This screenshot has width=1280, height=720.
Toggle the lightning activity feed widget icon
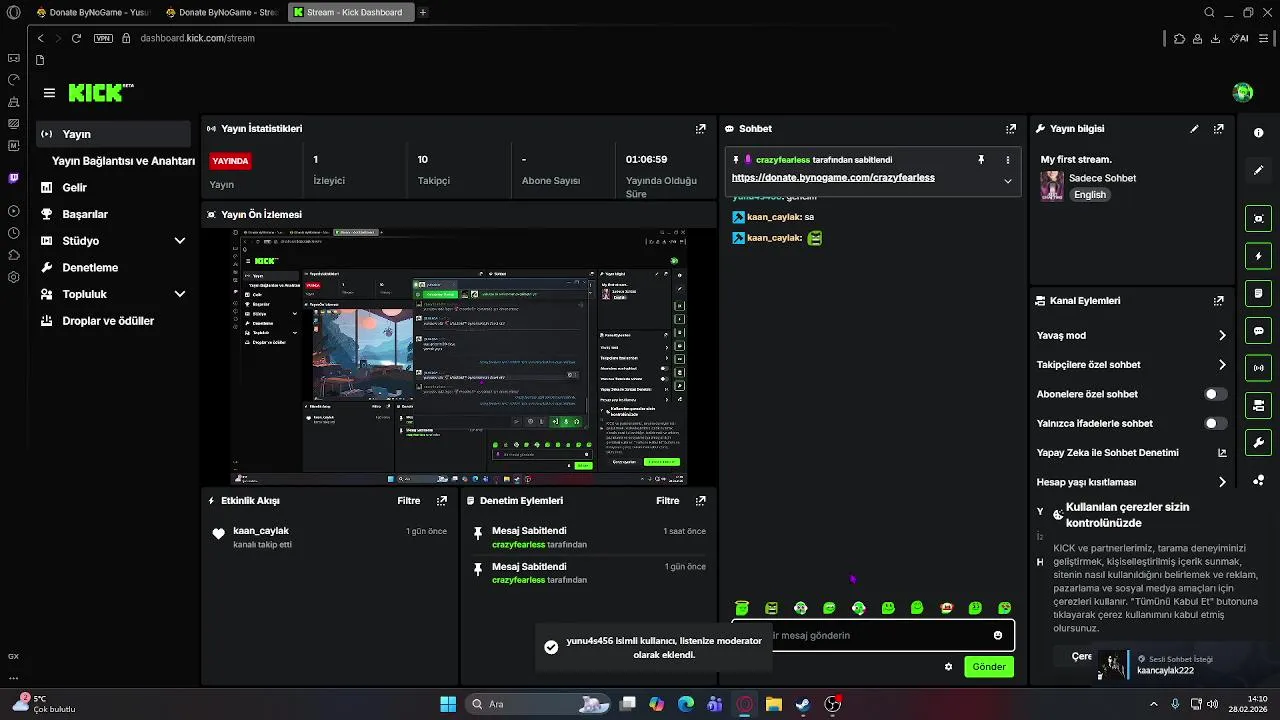tap(1258, 256)
